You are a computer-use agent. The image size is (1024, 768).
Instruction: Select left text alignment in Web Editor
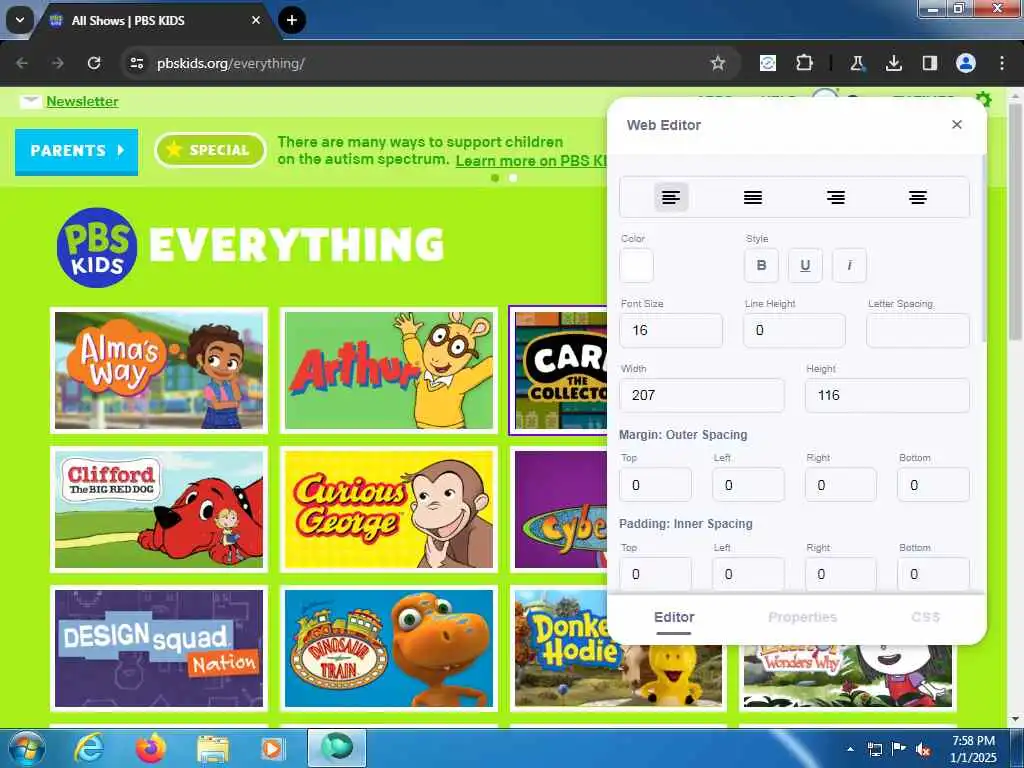[x=671, y=197]
